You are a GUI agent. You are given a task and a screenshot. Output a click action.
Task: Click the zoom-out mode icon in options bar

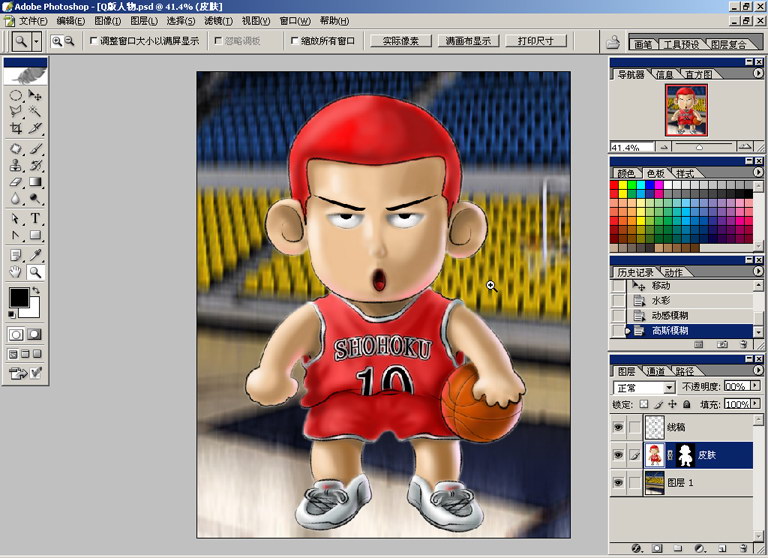pos(70,41)
